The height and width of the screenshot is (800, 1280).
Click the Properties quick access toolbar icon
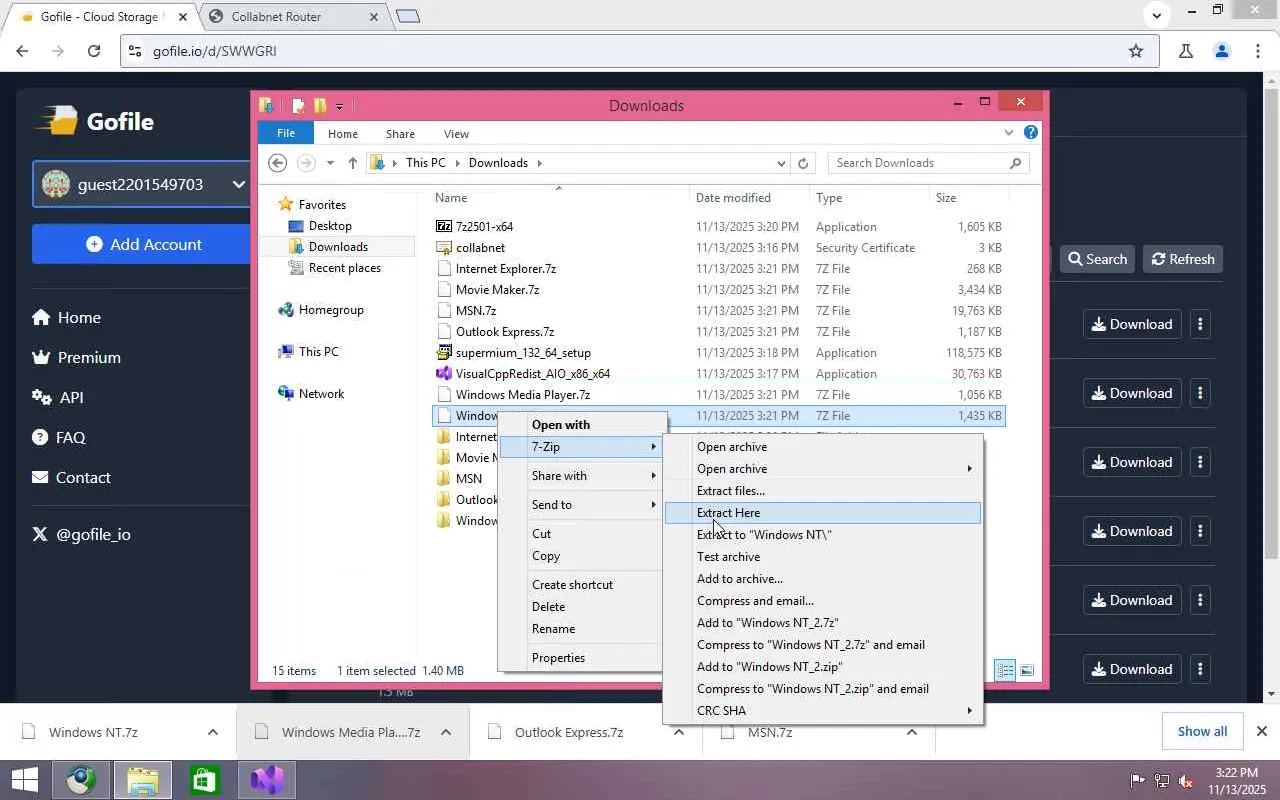pyautogui.click(x=298, y=106)
